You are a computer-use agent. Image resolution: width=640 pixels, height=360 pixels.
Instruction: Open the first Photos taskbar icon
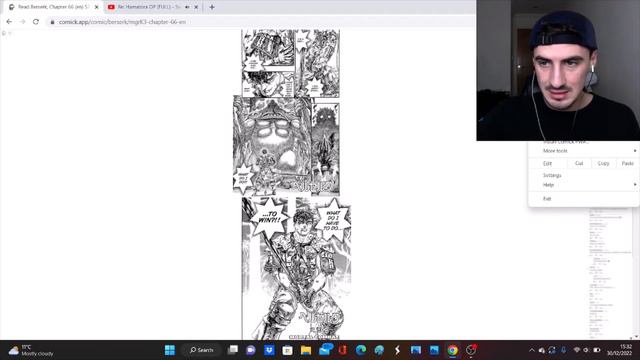[x=416, y=350]
